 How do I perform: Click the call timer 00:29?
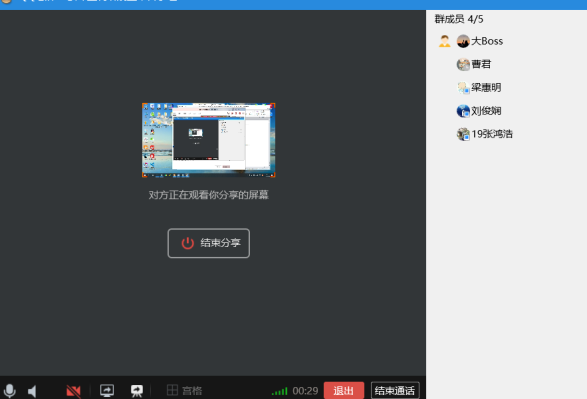pos(305,391)
